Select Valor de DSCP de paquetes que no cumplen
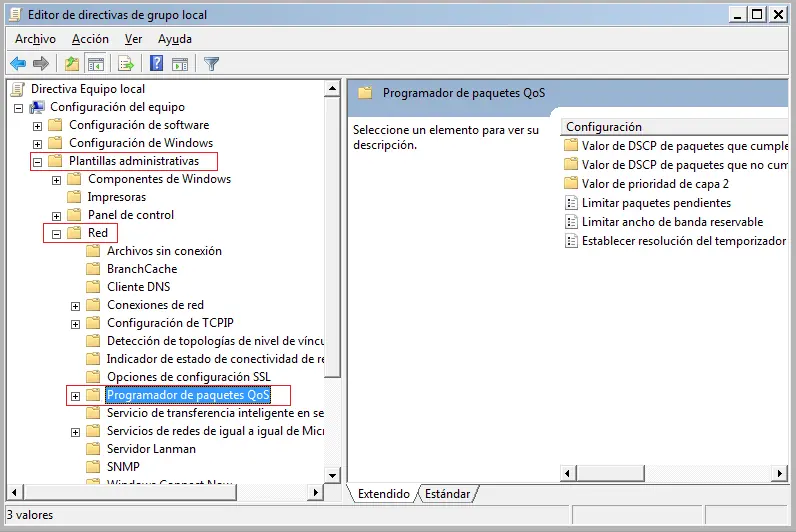Image resolution: width=796 pixels, height=532 pixels. (685, 165)
